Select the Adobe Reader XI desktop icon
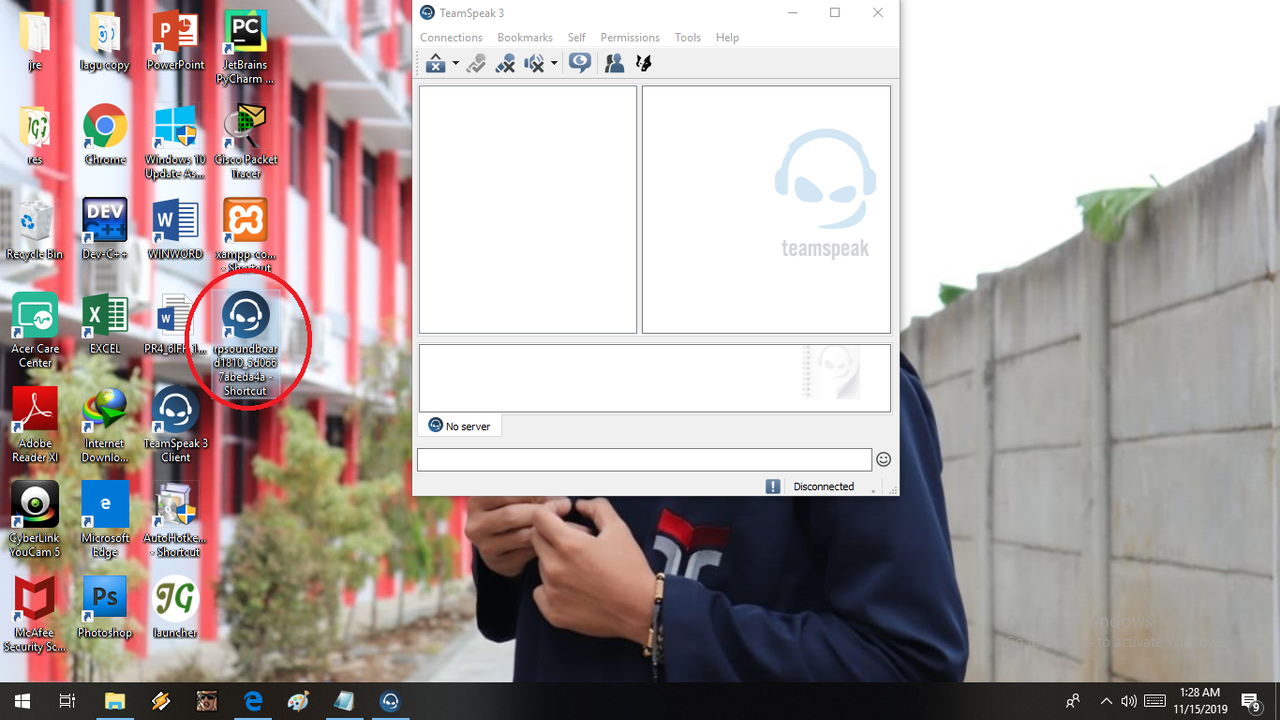 [x=35, y=425]
